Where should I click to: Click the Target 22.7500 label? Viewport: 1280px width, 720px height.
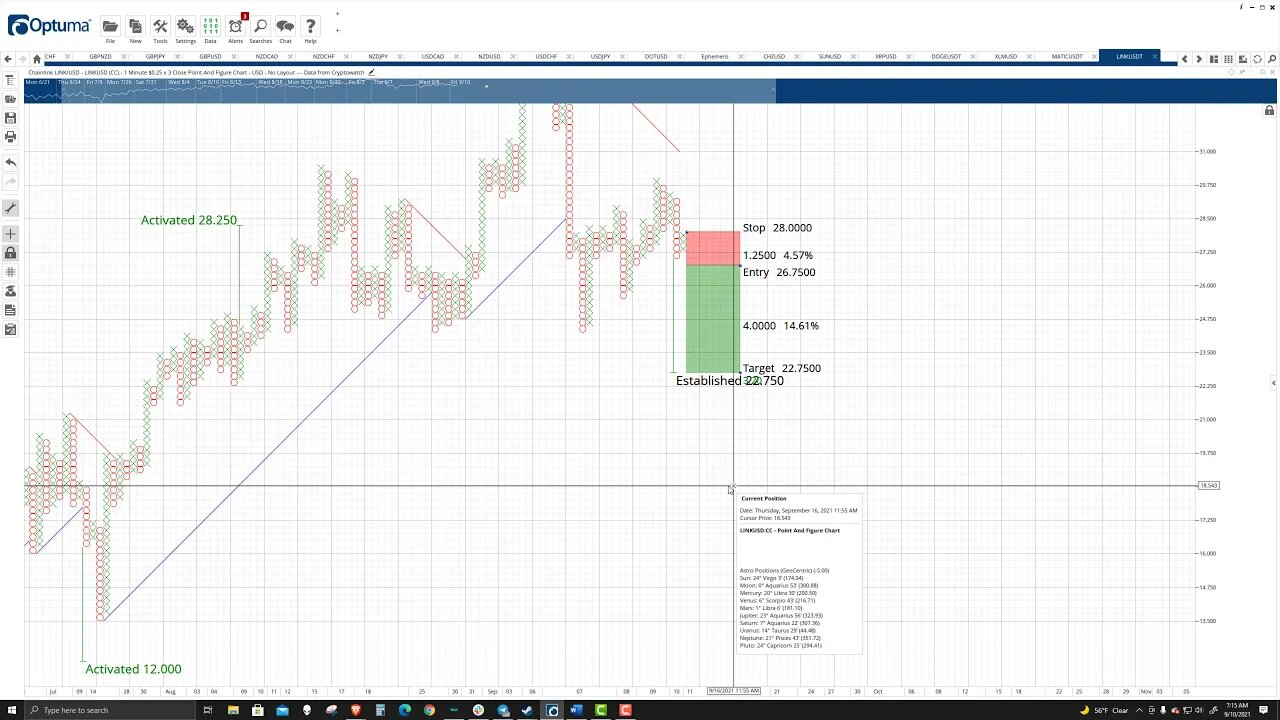(x=782, y=368)
